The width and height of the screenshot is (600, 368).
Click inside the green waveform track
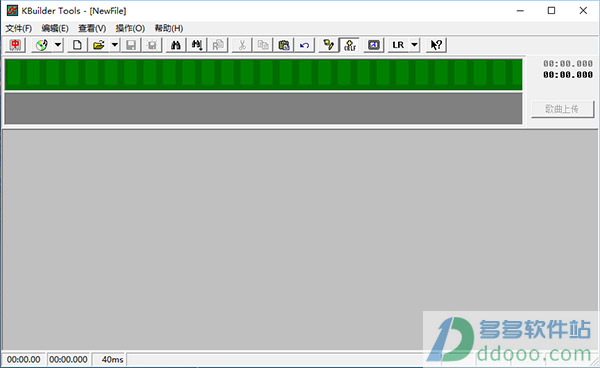[x=264, y=74]
